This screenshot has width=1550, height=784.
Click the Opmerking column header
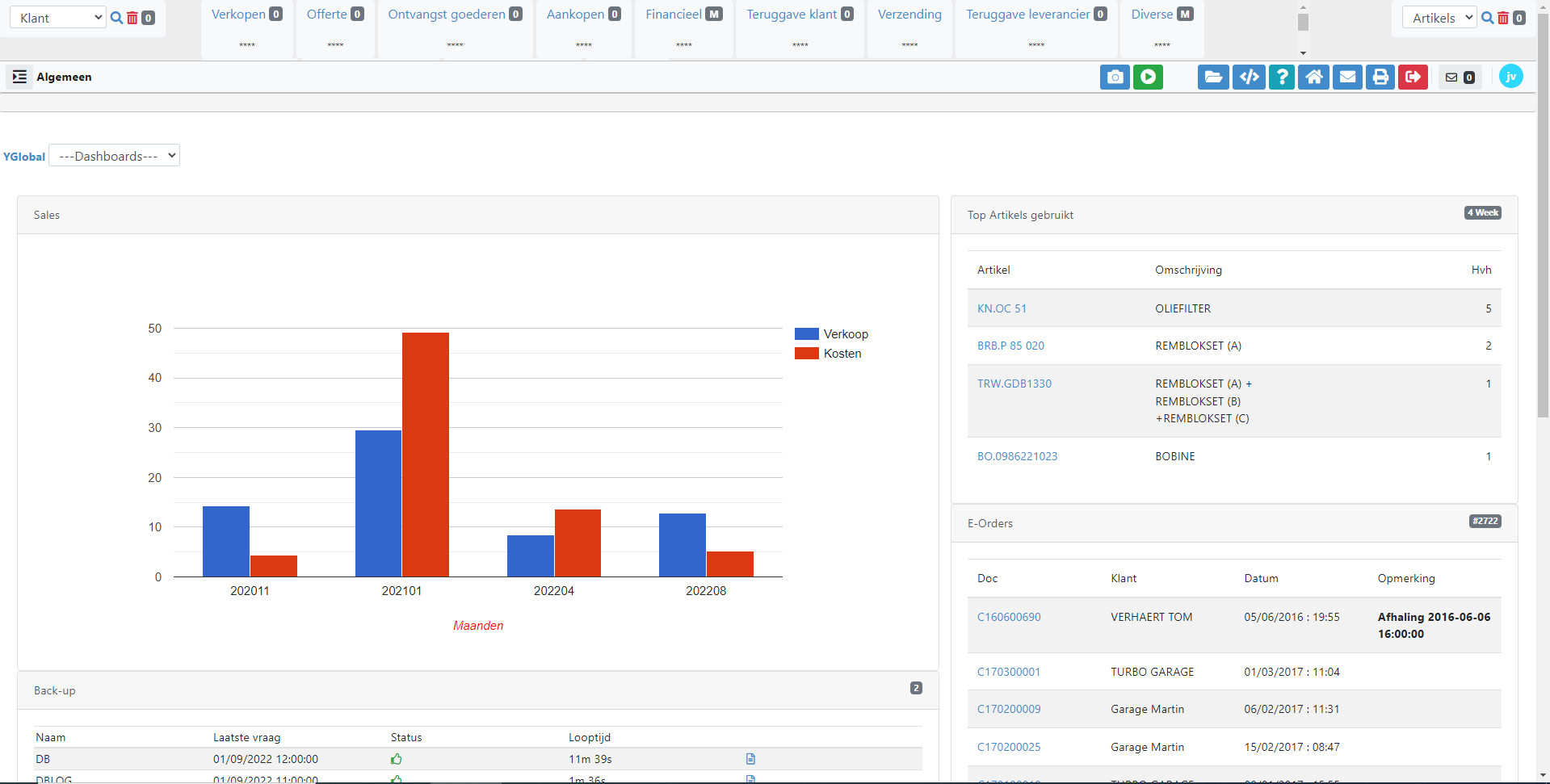point(1406,578)
